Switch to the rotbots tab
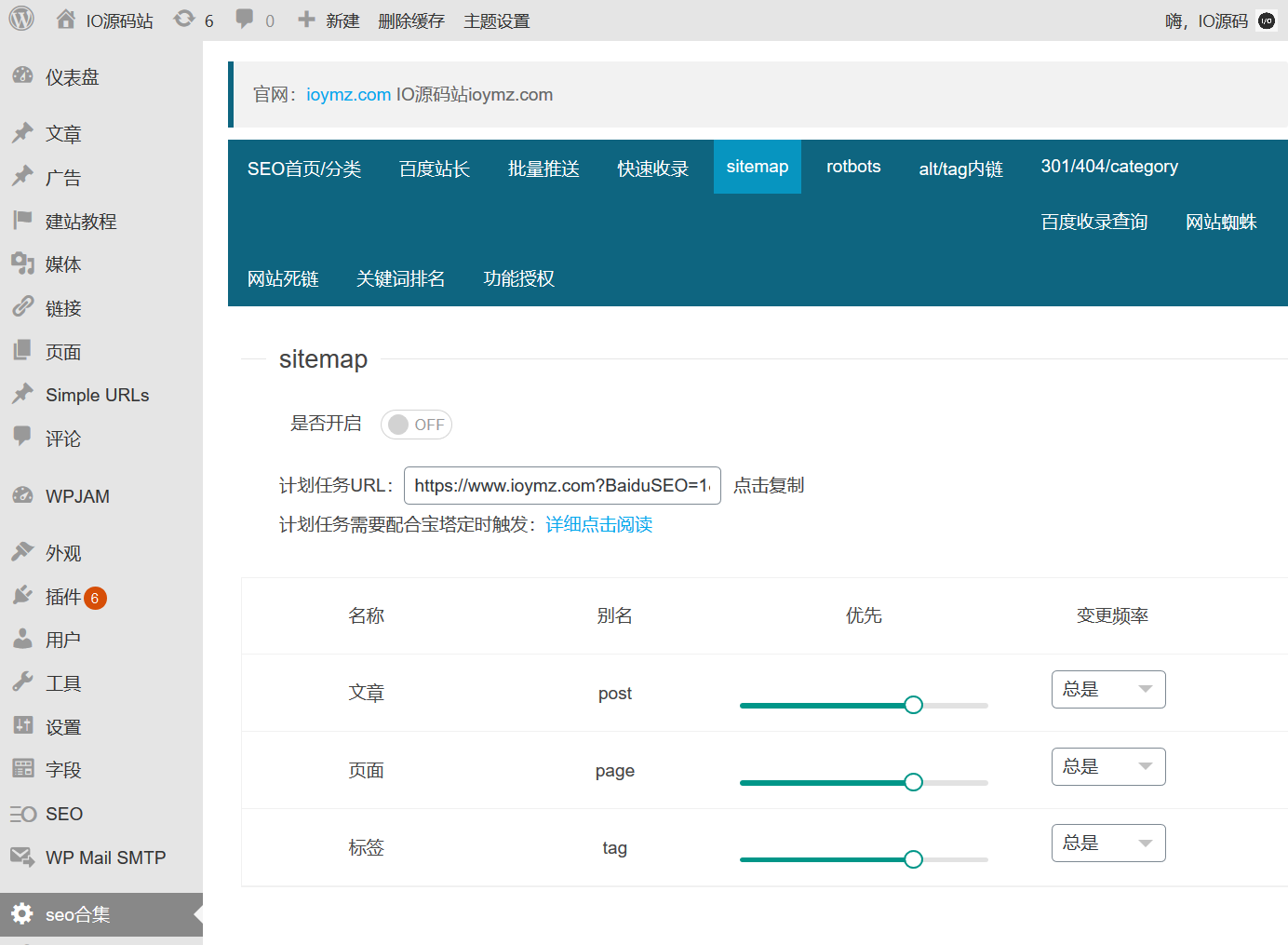Screen dimensions: 1288x945 (x=852, y=167)
